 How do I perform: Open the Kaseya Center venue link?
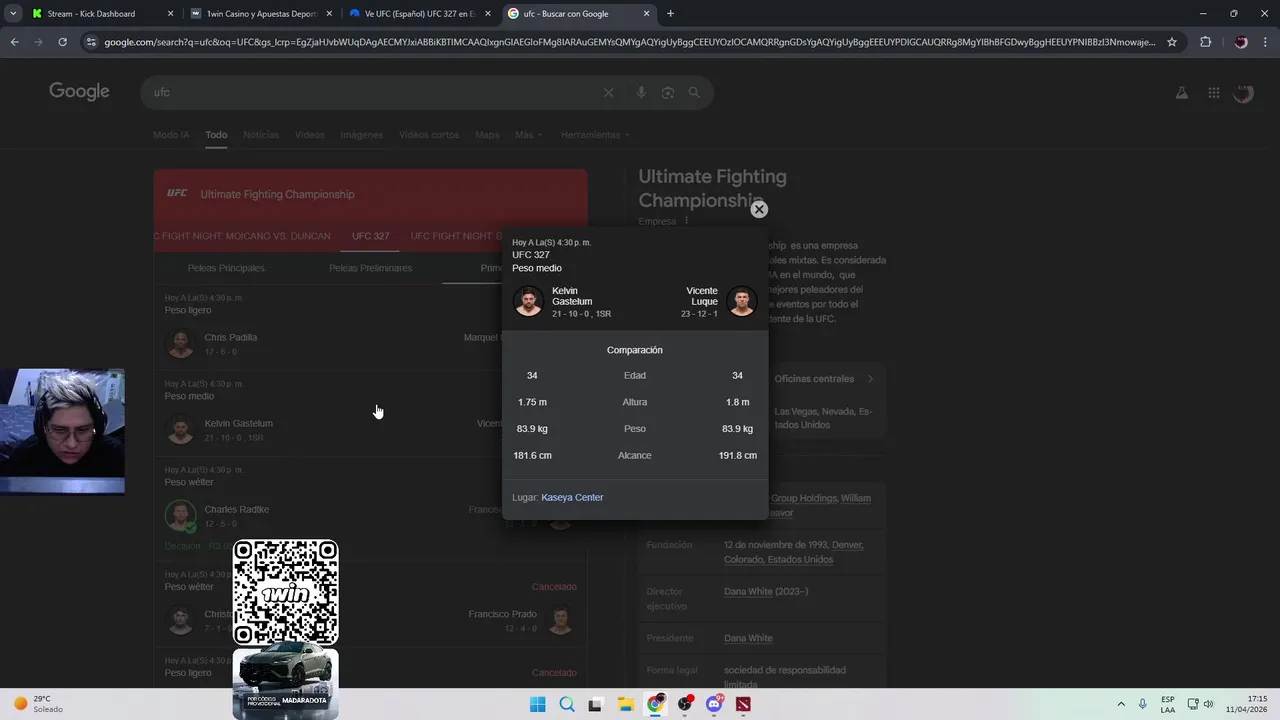pyautogui.click(x=572, y=497)
